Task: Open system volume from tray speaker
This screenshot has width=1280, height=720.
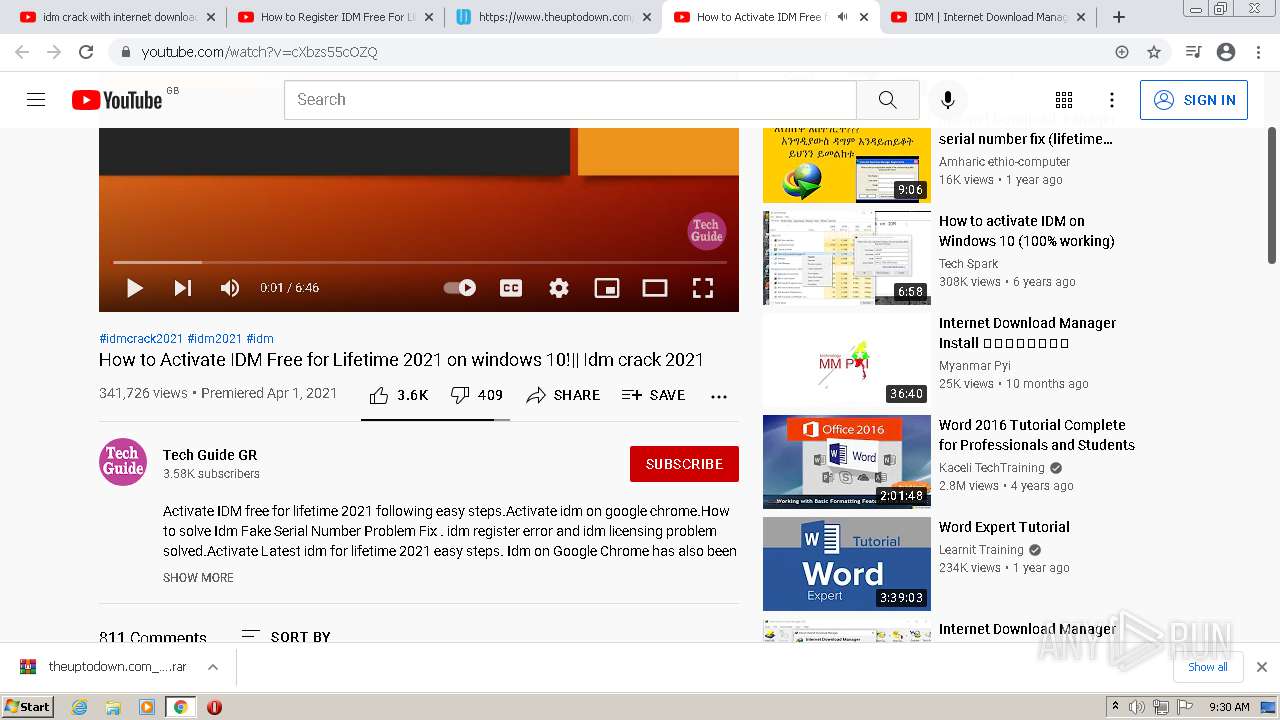Action: coord(1137,707)
